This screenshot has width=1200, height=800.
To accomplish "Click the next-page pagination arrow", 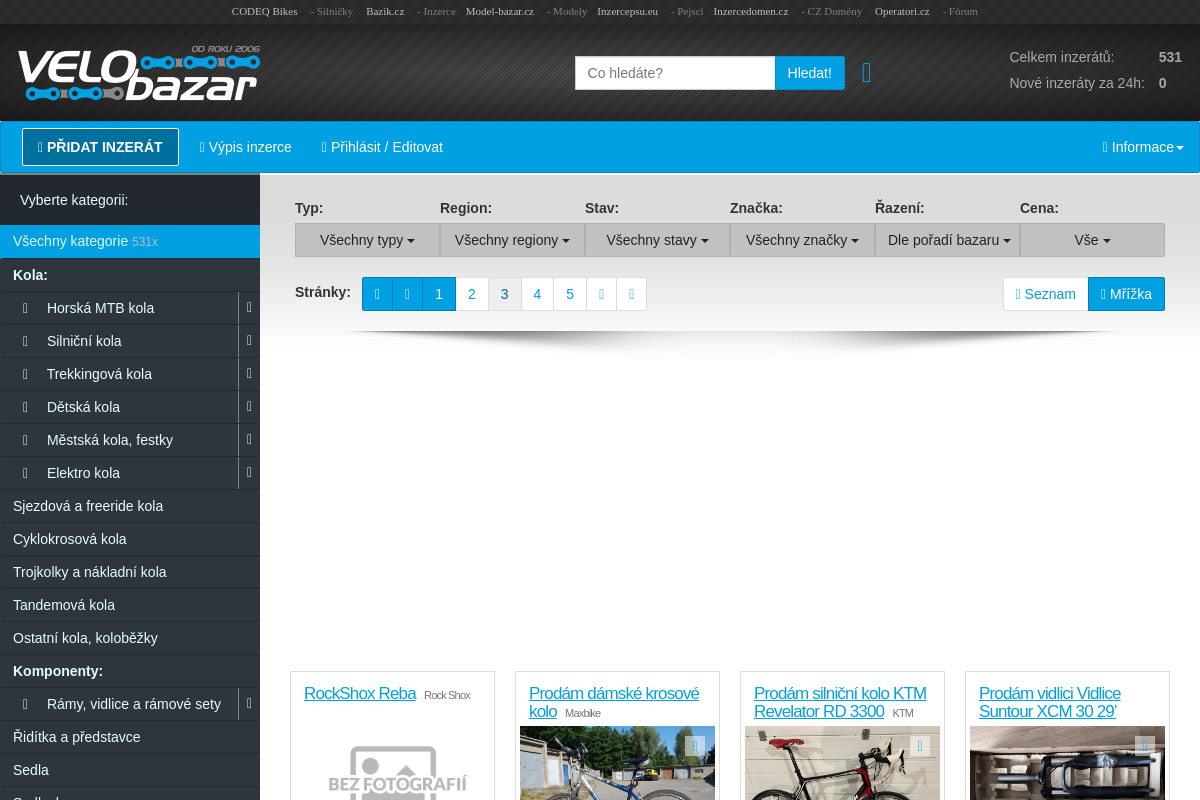I will (602, 294).
